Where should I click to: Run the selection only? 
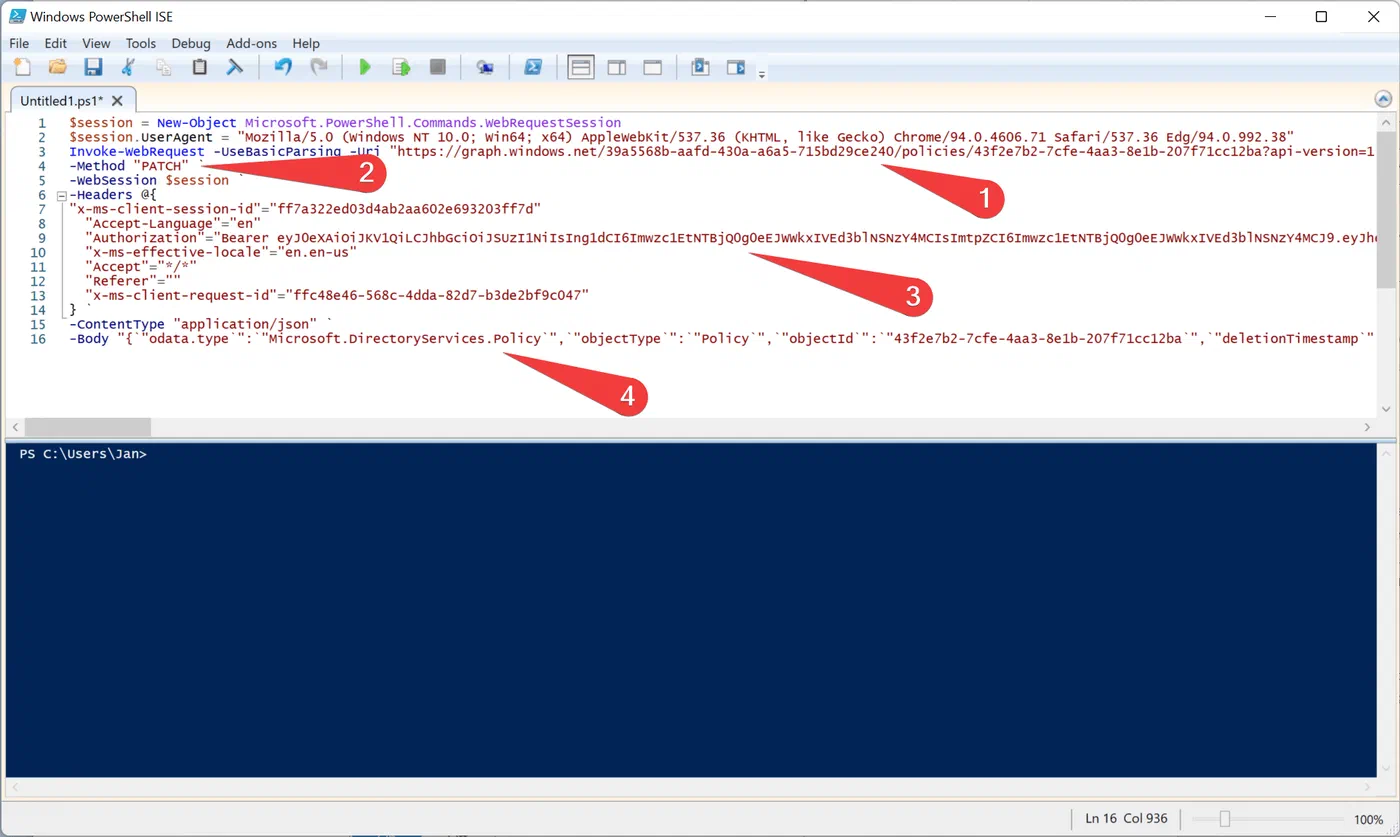(x=401, y=67)
